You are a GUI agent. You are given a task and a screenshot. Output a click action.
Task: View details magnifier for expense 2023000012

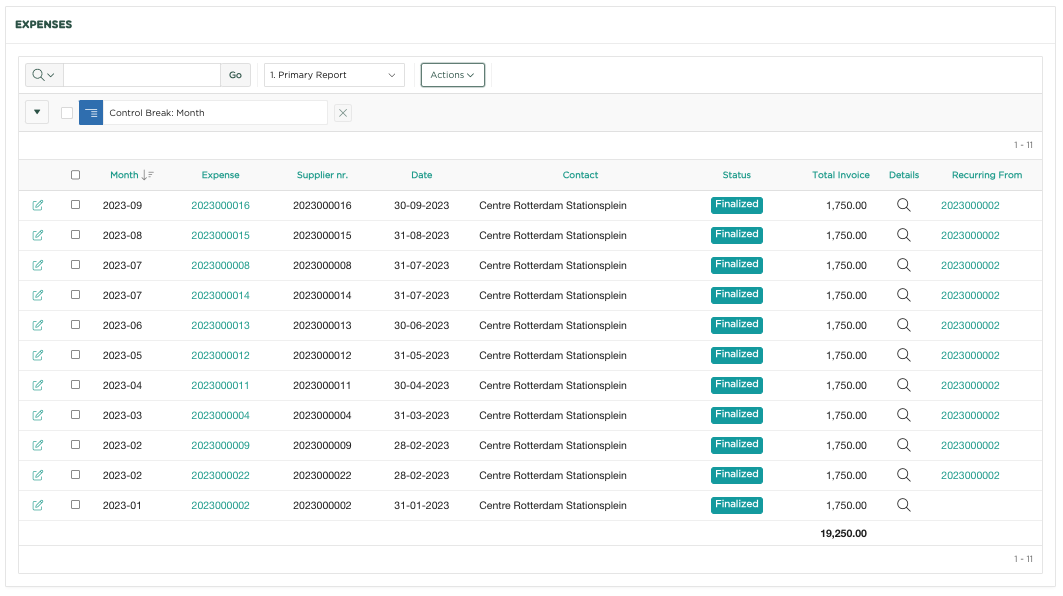[904, 355]
